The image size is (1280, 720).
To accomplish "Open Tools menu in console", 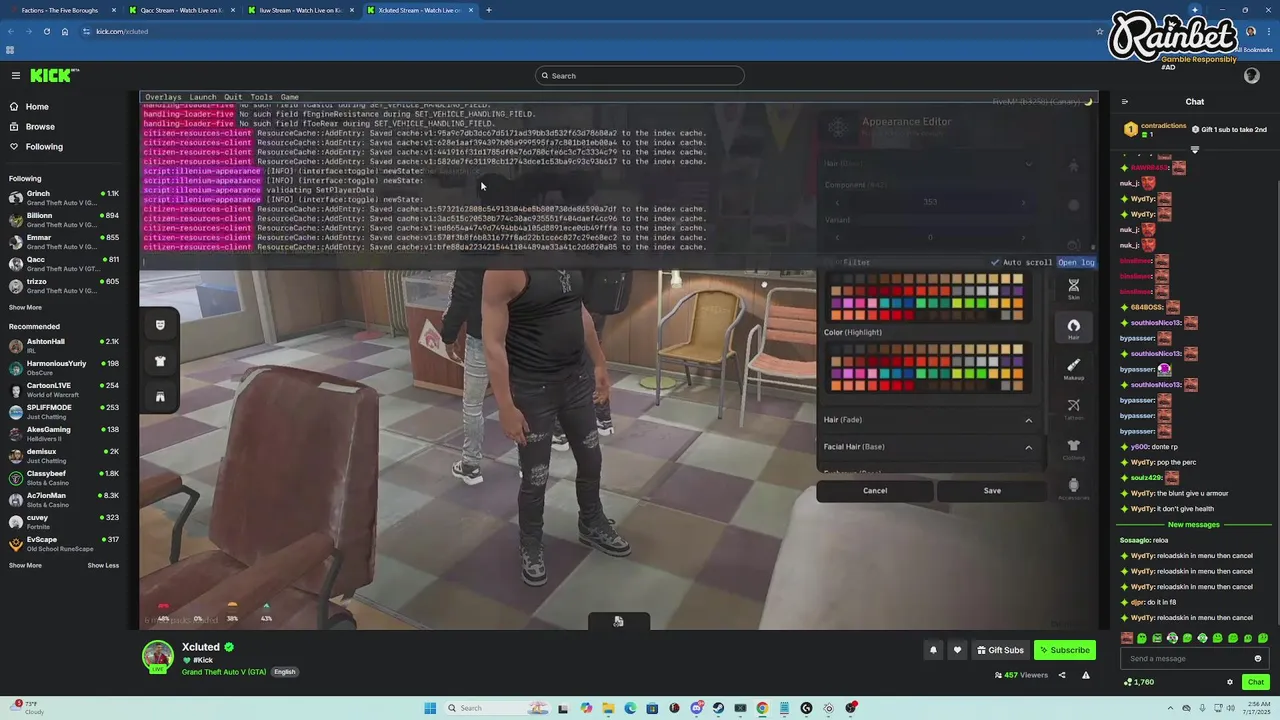I will (261, 97).
